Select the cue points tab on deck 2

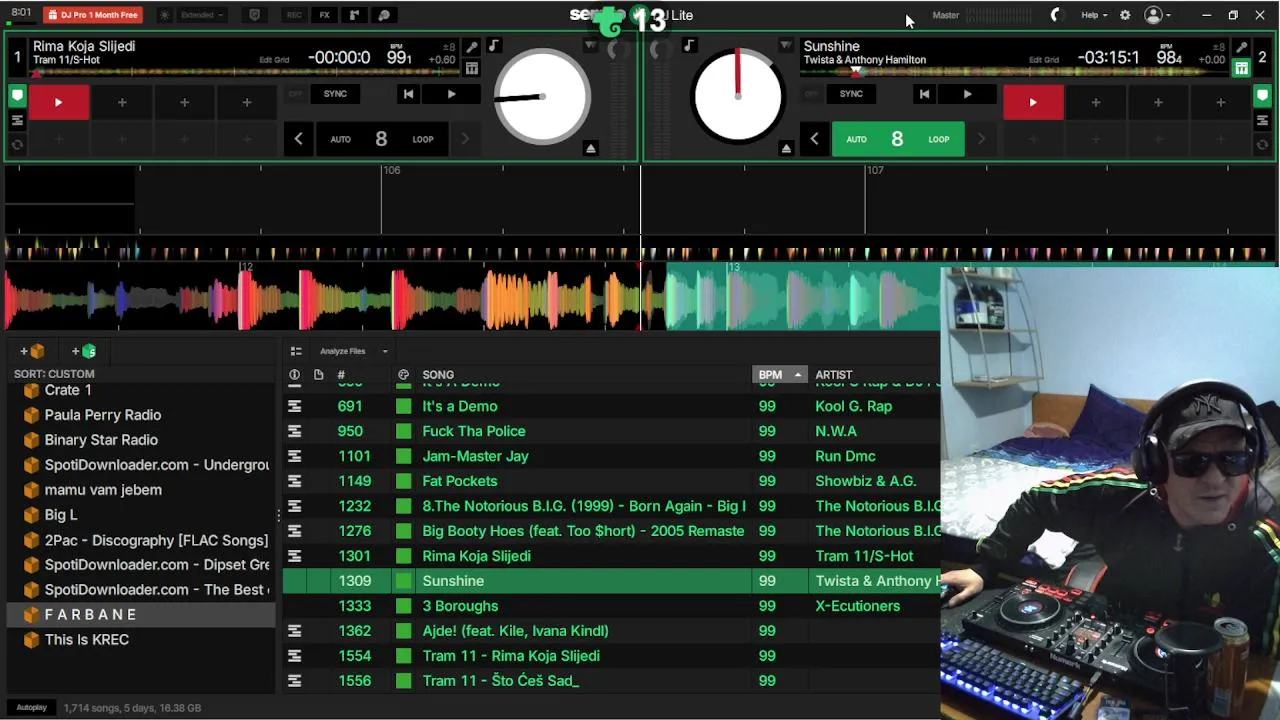(x=1262, y=96)
